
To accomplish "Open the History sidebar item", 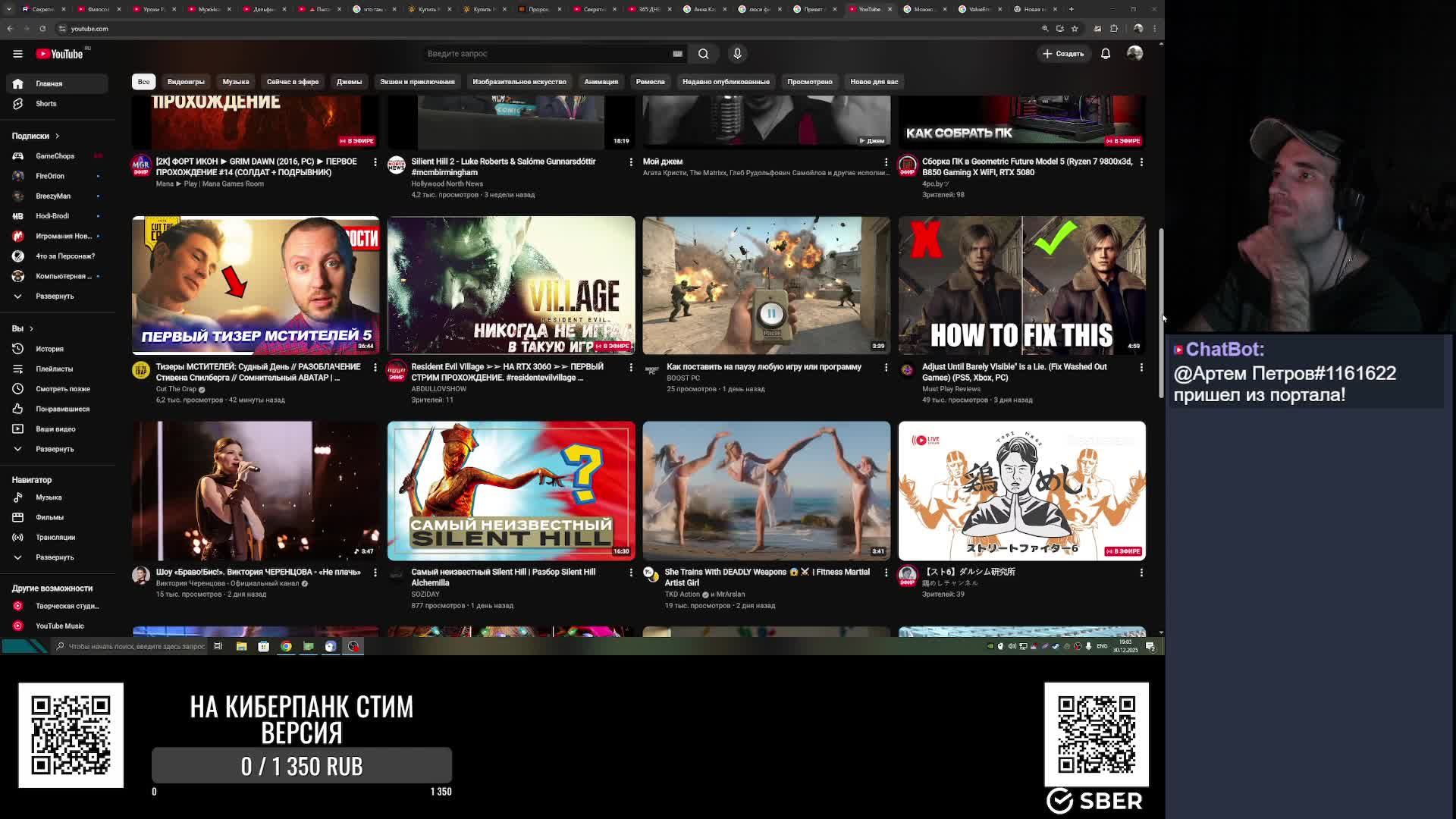I will 49,349.
